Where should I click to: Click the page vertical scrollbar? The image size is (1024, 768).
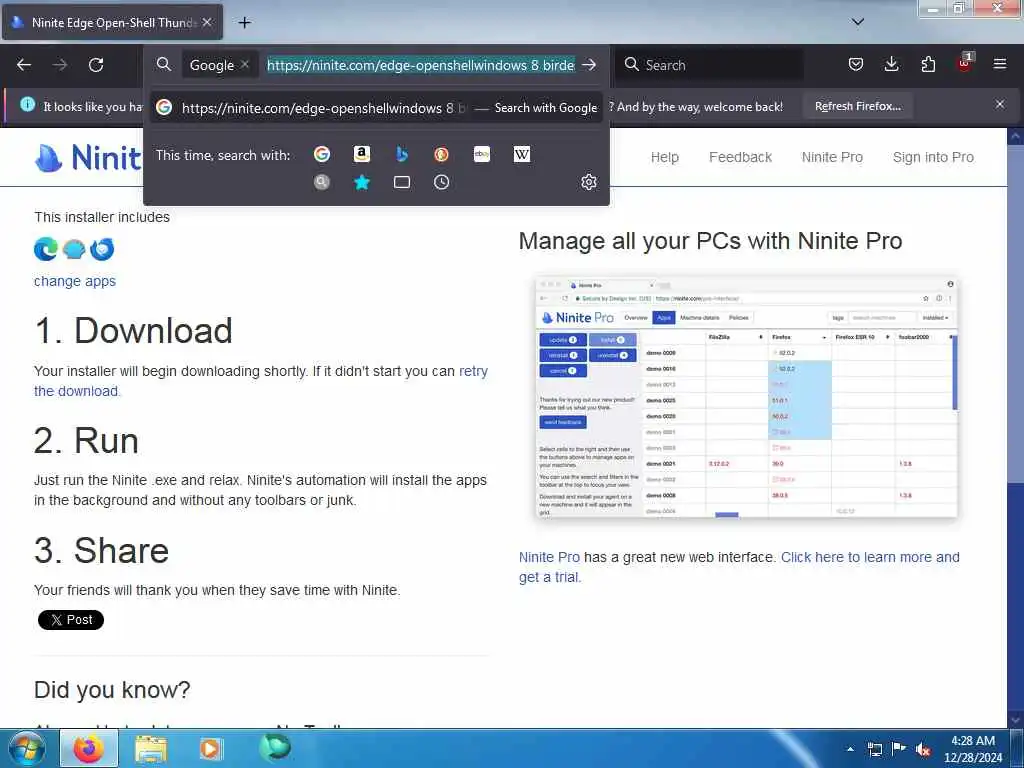(x=1015, y=428)
